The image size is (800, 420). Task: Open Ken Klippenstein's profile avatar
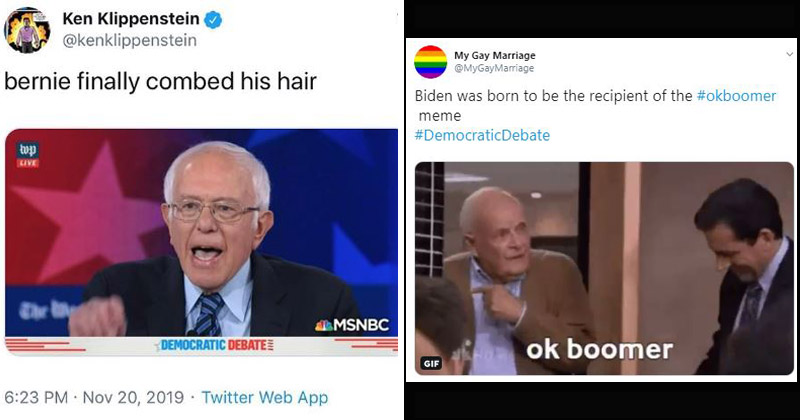click(27, 30)
